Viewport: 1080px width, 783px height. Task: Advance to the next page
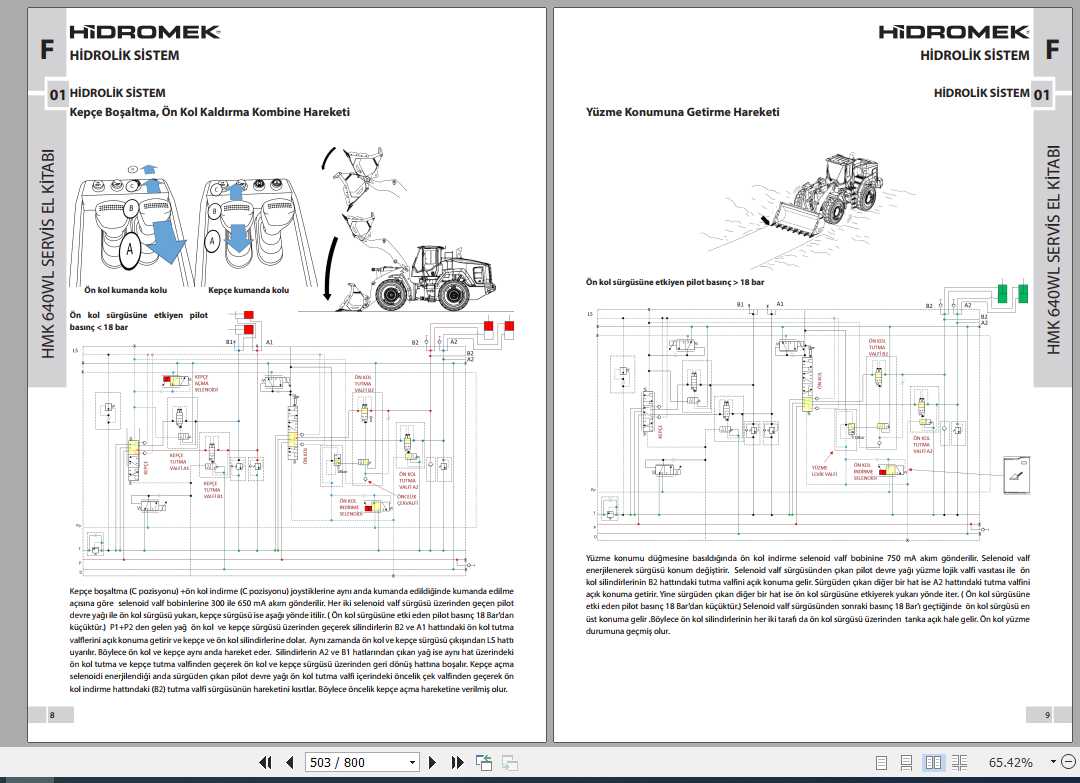[432, 761]
